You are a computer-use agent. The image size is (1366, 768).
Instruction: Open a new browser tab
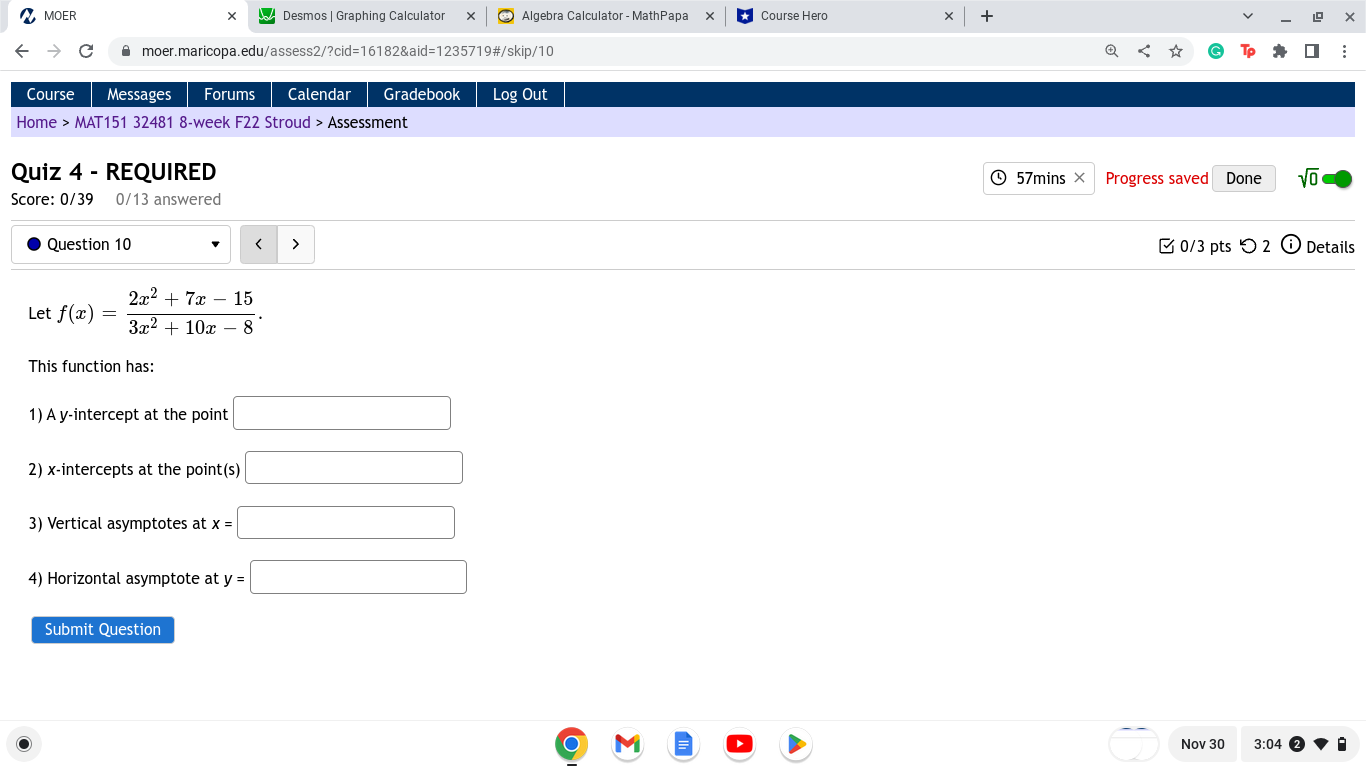coord(987,16)
